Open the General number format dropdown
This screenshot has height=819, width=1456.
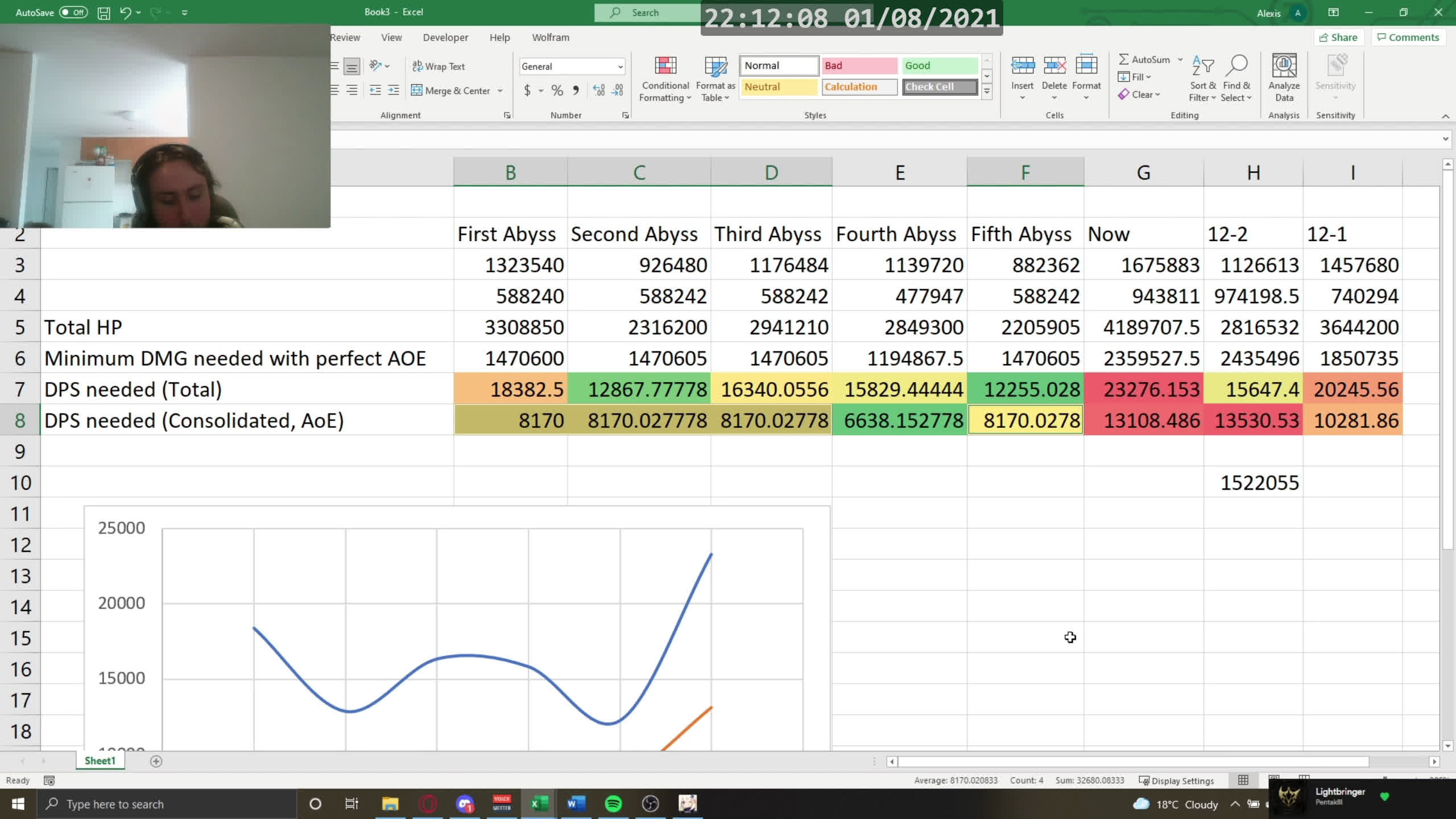[620, 67]
